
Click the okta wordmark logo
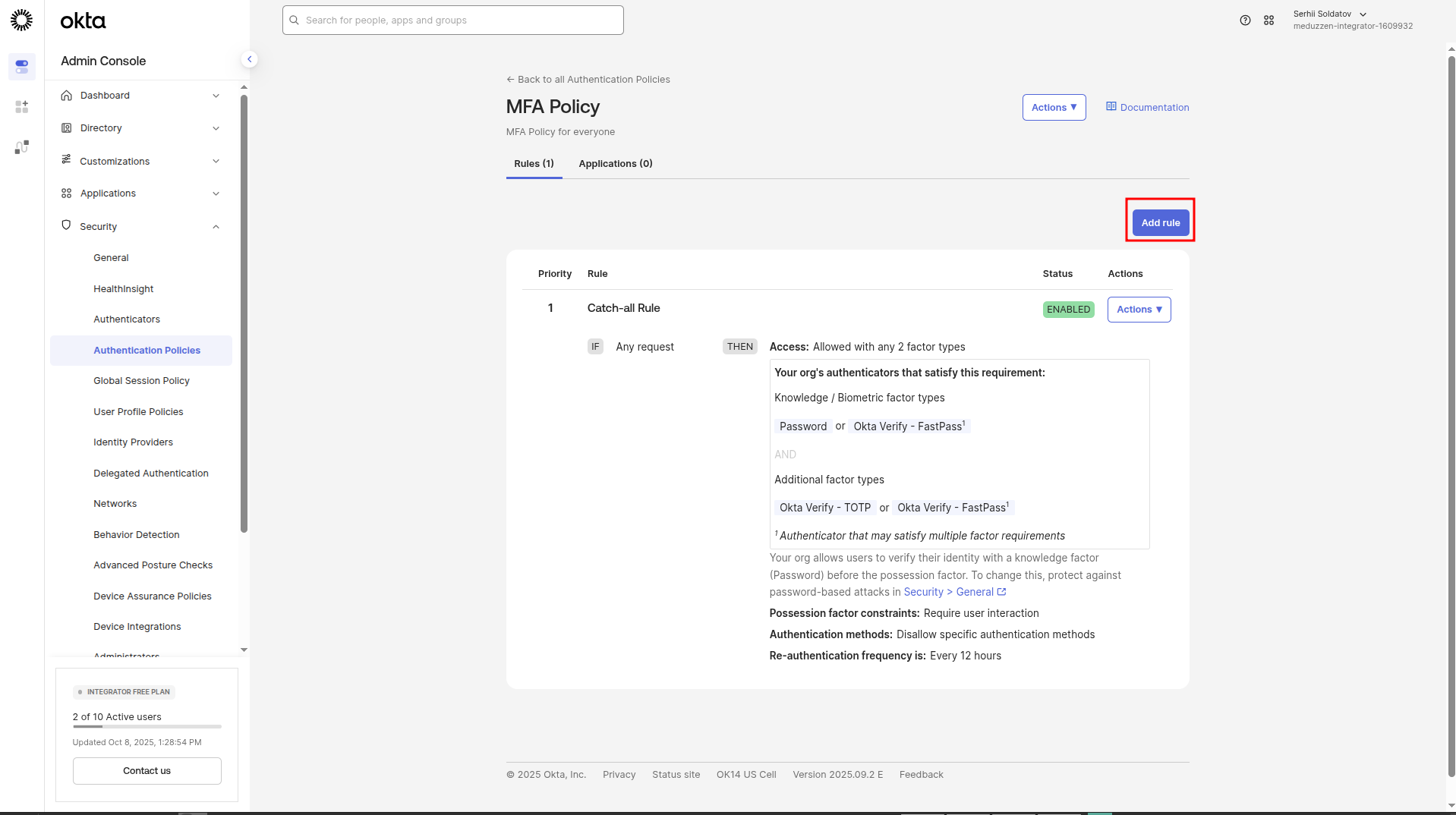pos(83,20)
